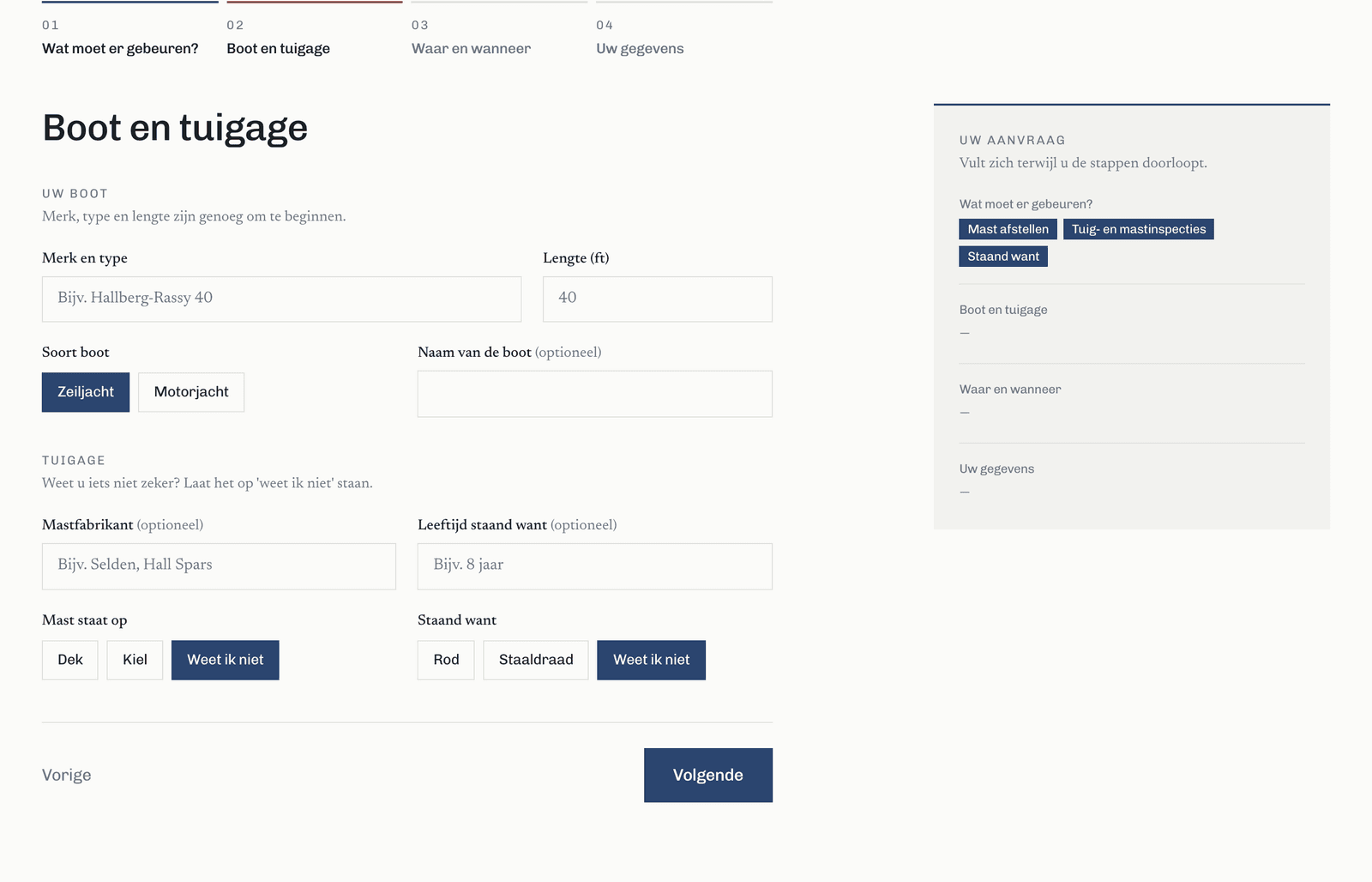Image resolution: width=1372 pixels, height=882 pixels.
Task: Click the Leeftijd staand want field
Action: point(595,565)
